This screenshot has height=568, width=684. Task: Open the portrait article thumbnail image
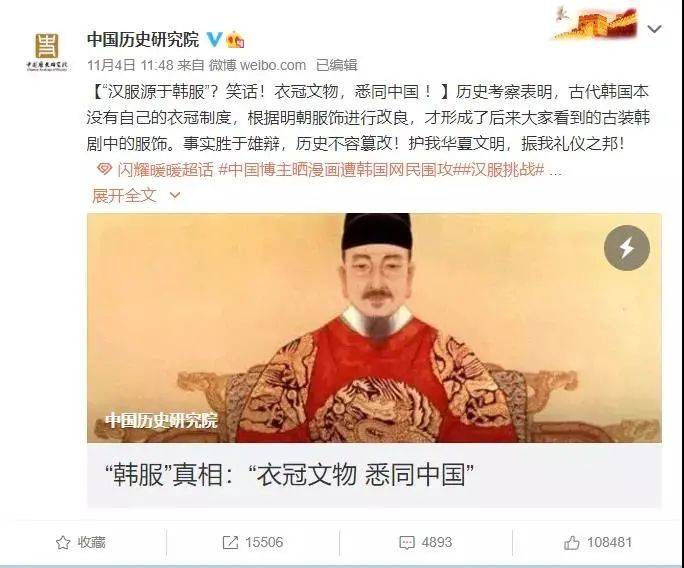[x=374, y=328]
